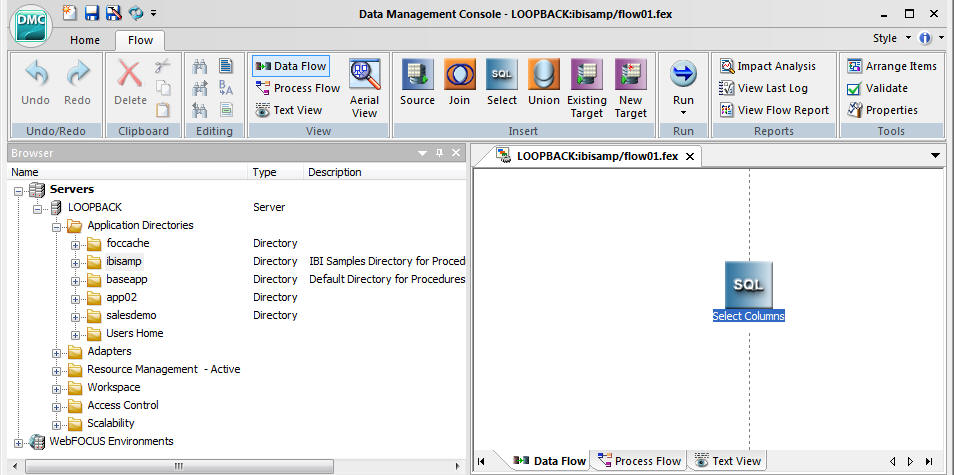Insert a Union object
Screen dimensions: 954x475
(x=543, y=83)
